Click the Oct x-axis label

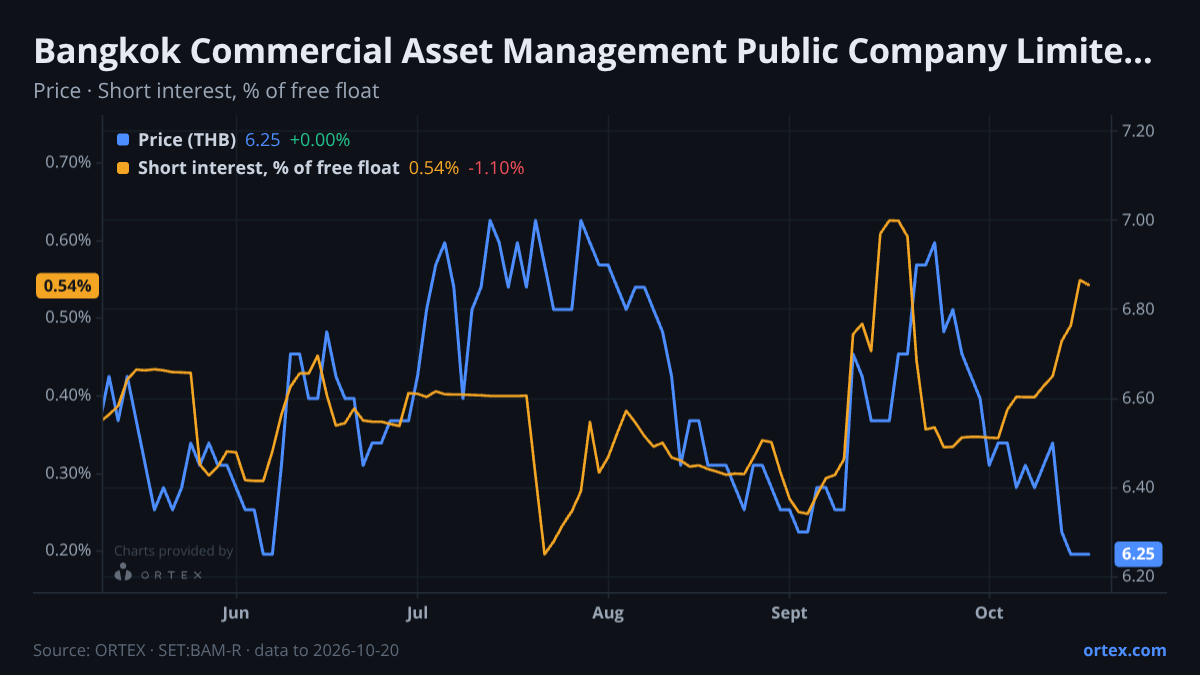pos(989,612)
